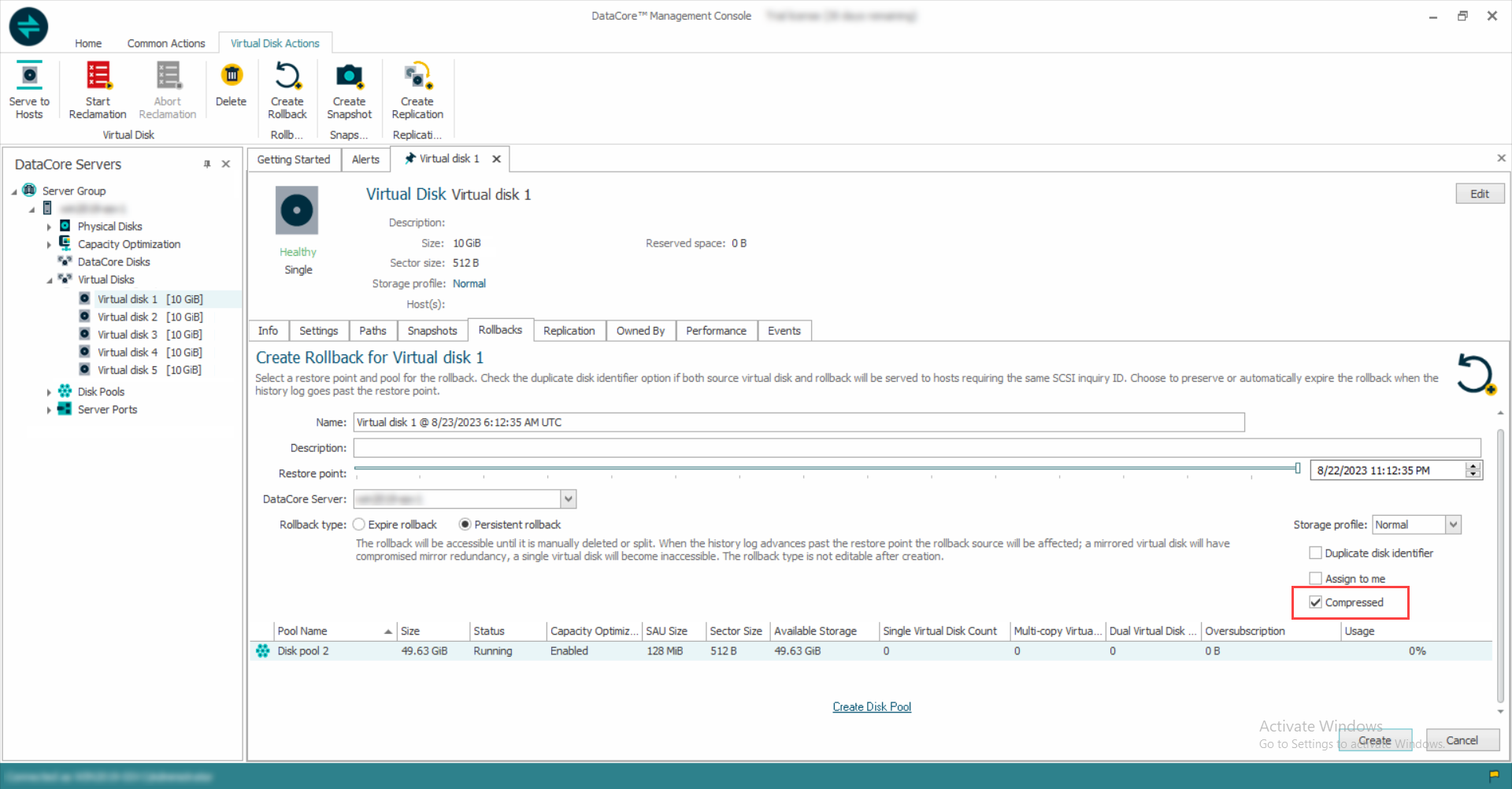Pin the DataCore Servers panel
Screen dimensions: 1512x789
click(207, 164)
